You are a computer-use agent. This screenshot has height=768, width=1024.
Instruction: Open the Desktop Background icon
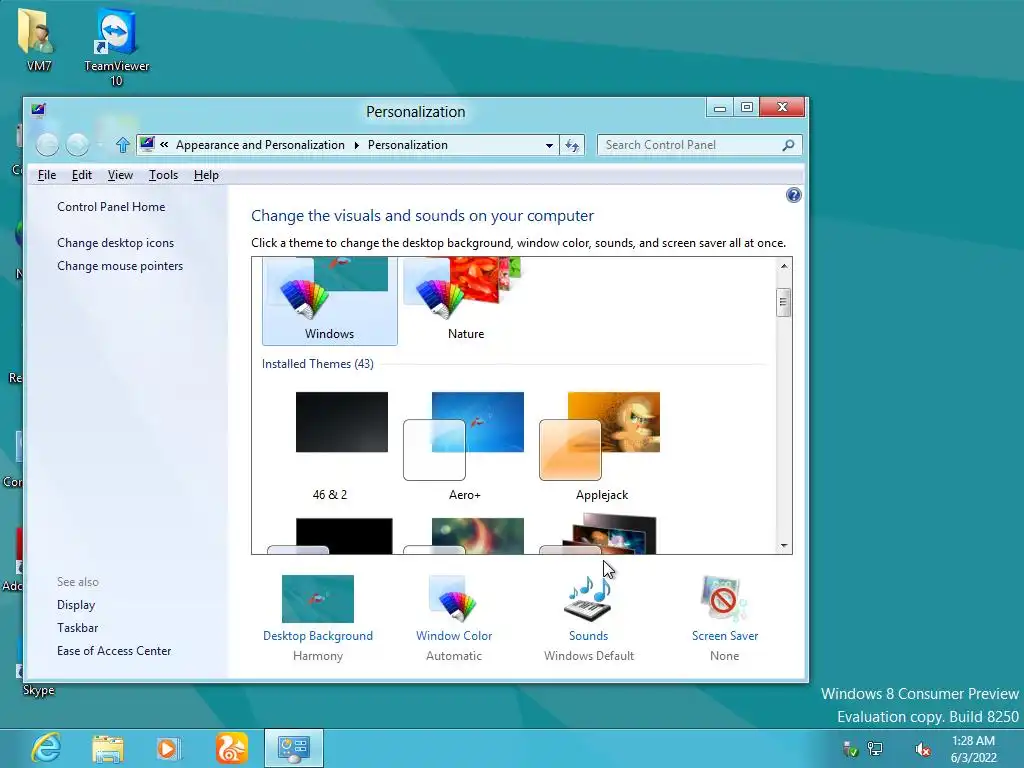317,599
